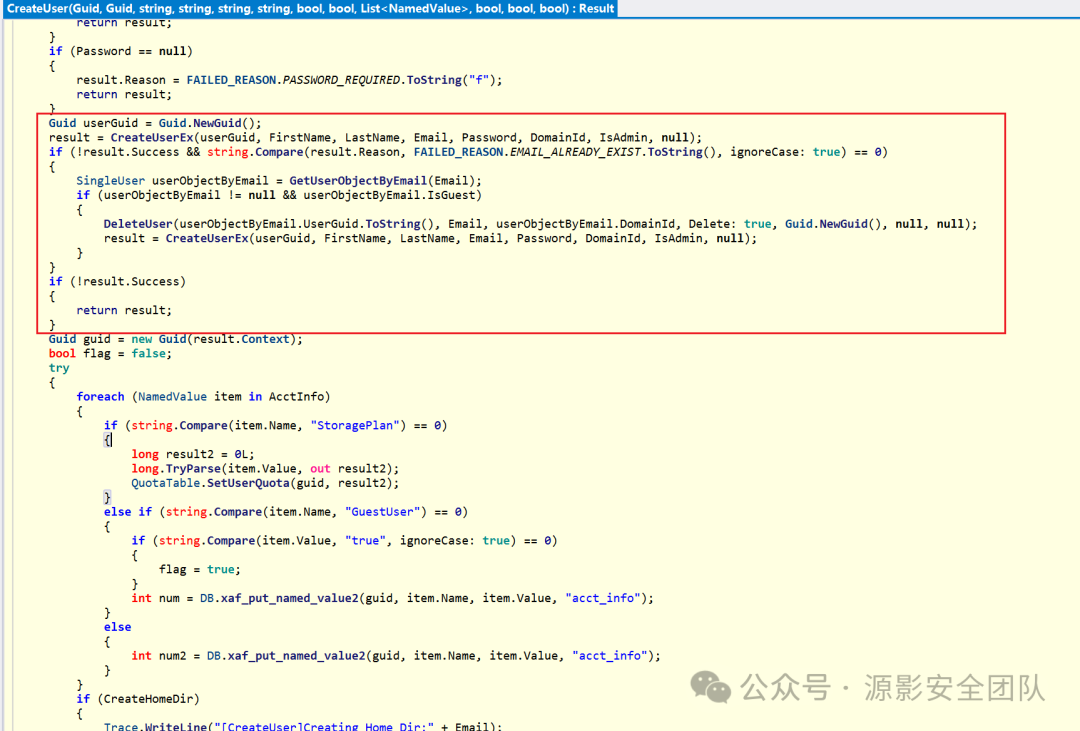
Task: Click the "GuestUser" string literal
Action: click(382, 512)
